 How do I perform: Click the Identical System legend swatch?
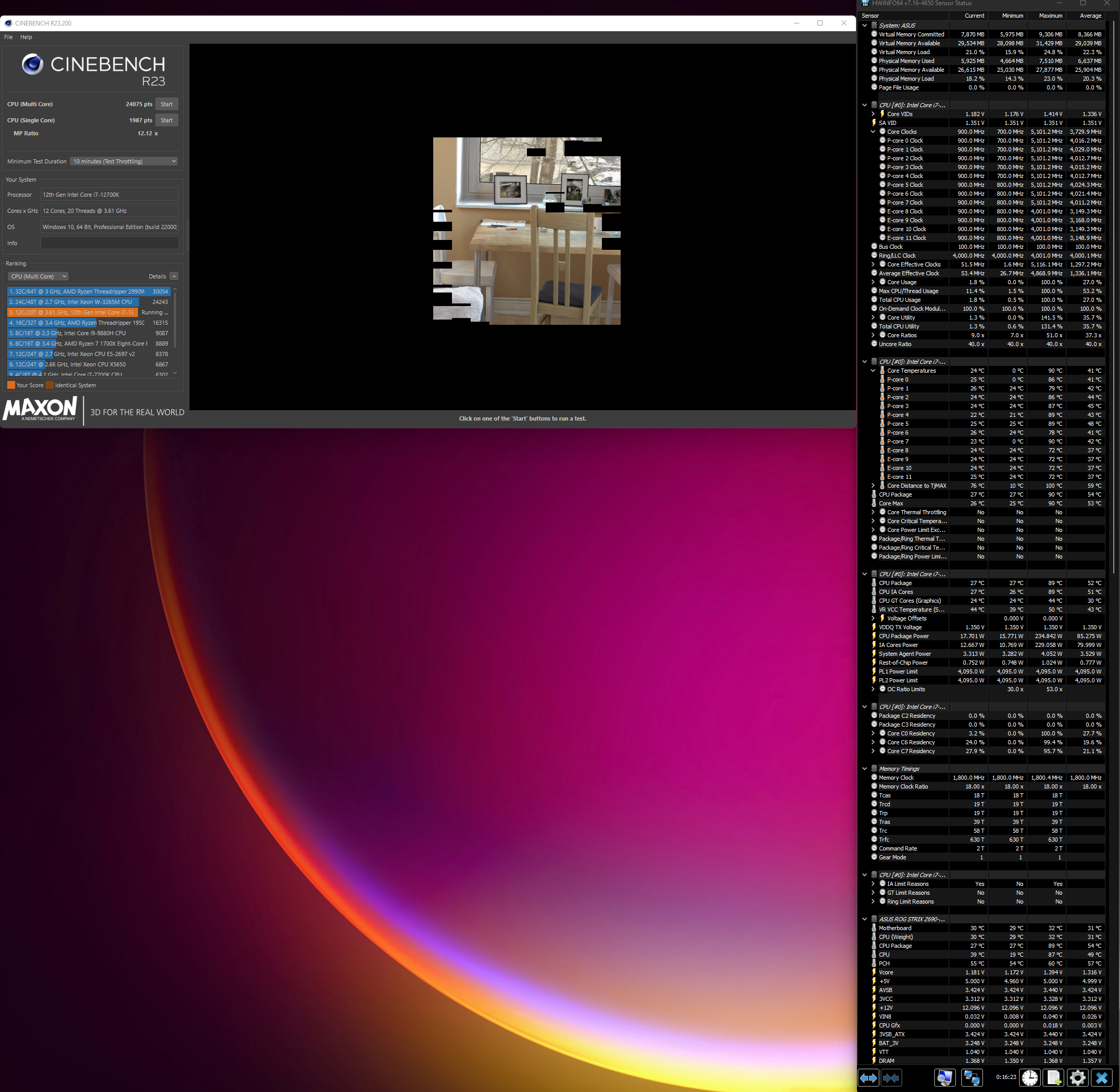49,385
